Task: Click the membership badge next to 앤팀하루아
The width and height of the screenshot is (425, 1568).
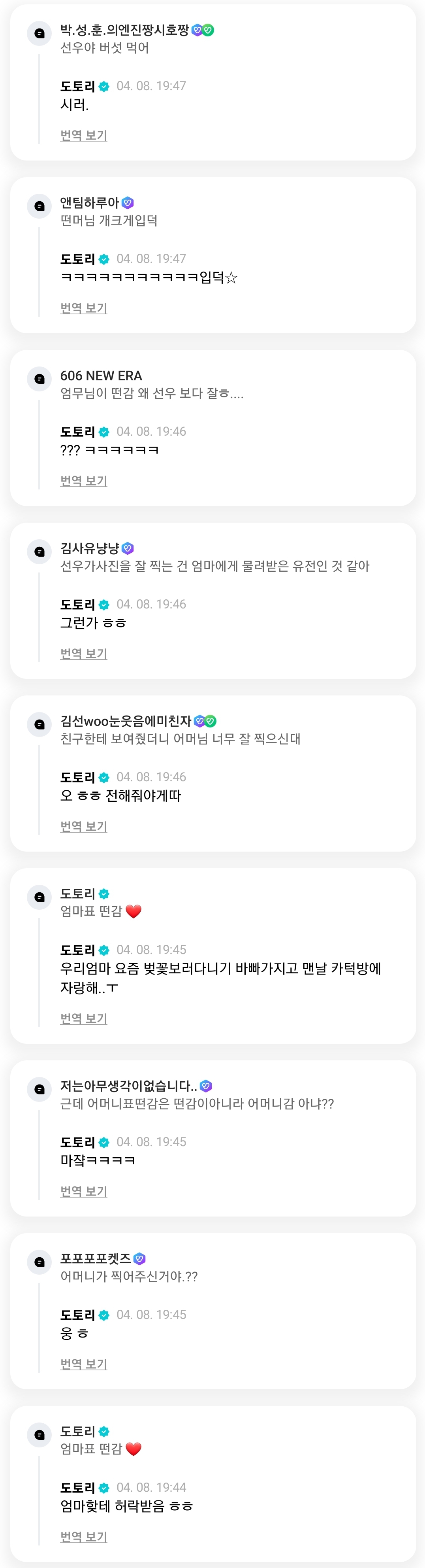Action: (128, 203)
